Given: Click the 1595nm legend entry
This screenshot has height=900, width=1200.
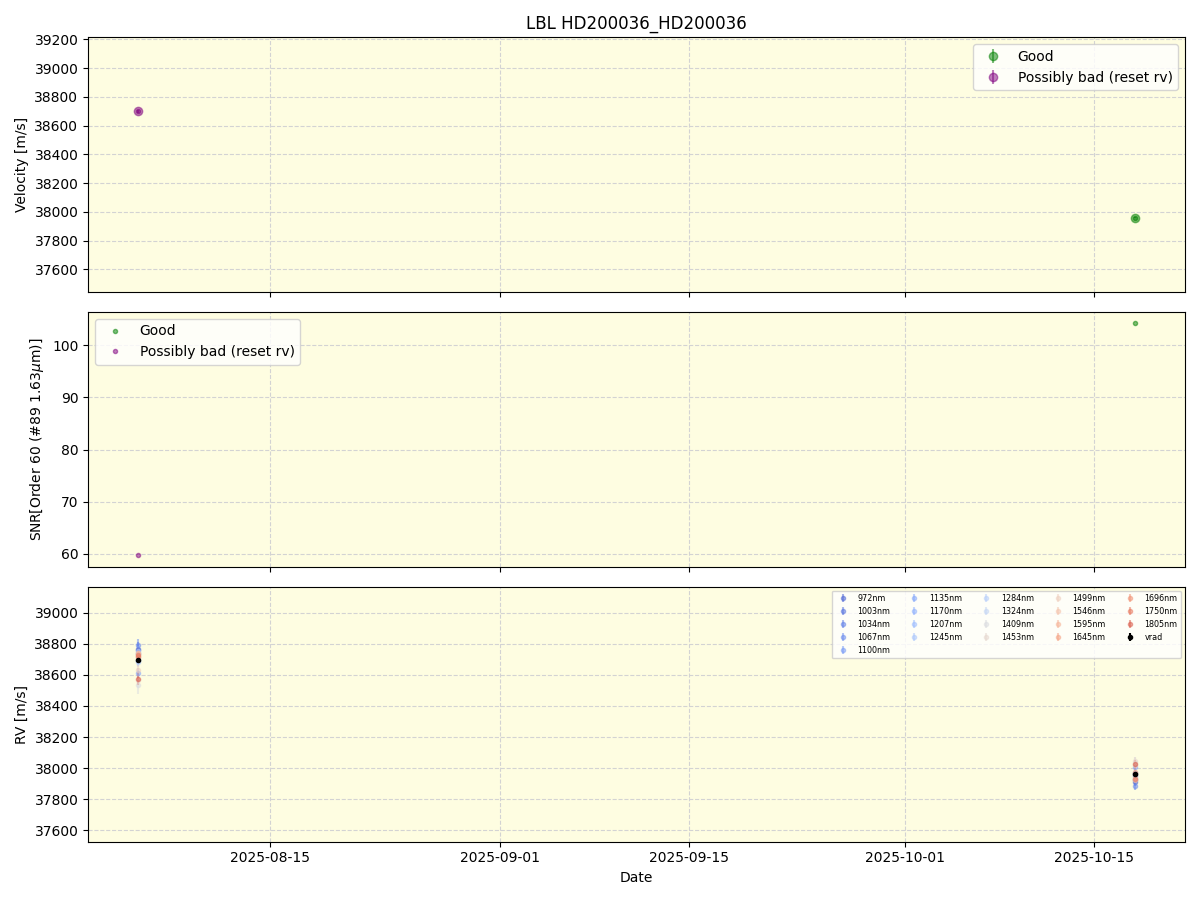Looking at the screenshot, I should pos(1080,624).
